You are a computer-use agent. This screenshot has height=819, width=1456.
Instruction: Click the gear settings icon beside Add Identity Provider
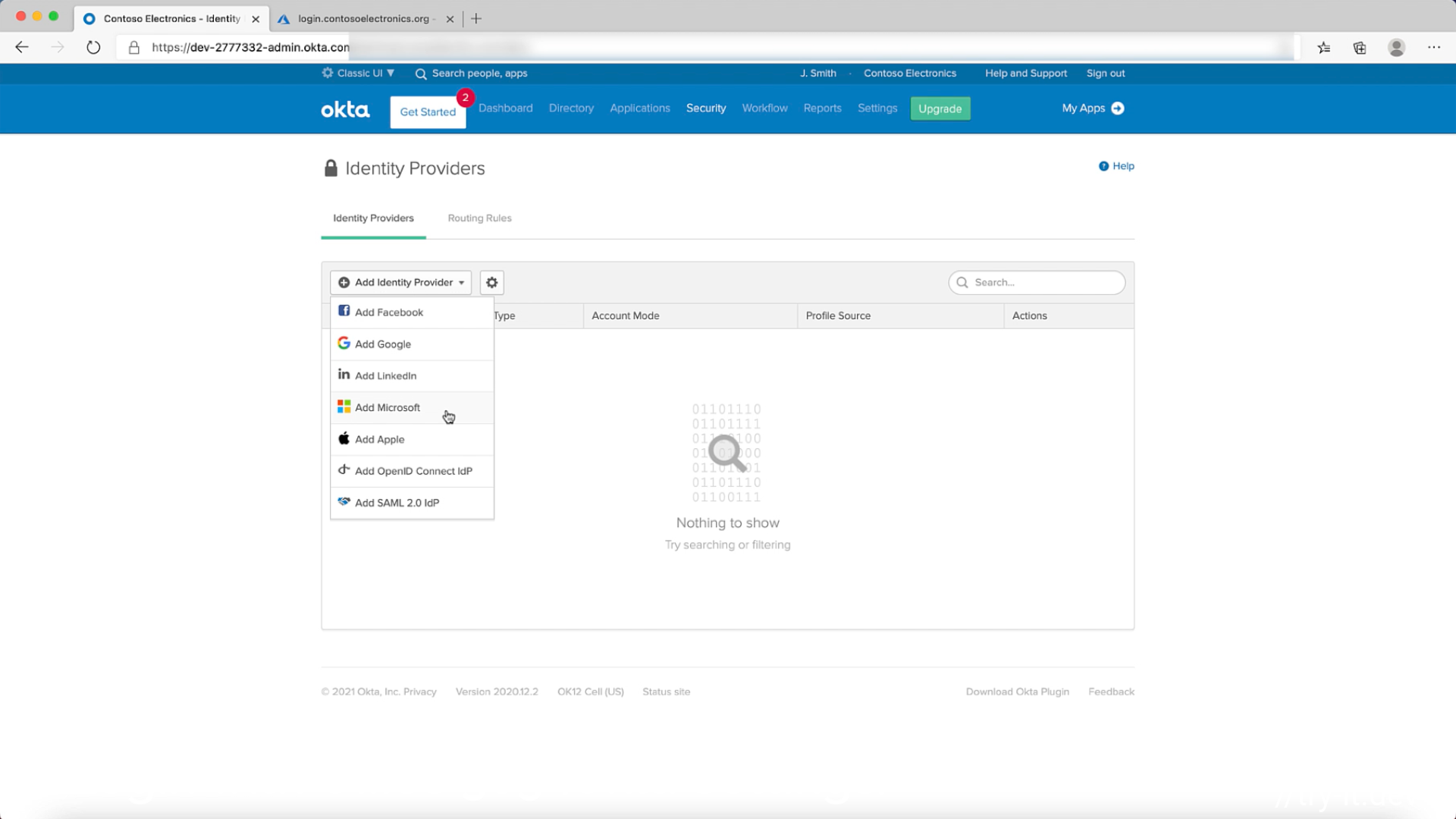[x=491, y=282]
